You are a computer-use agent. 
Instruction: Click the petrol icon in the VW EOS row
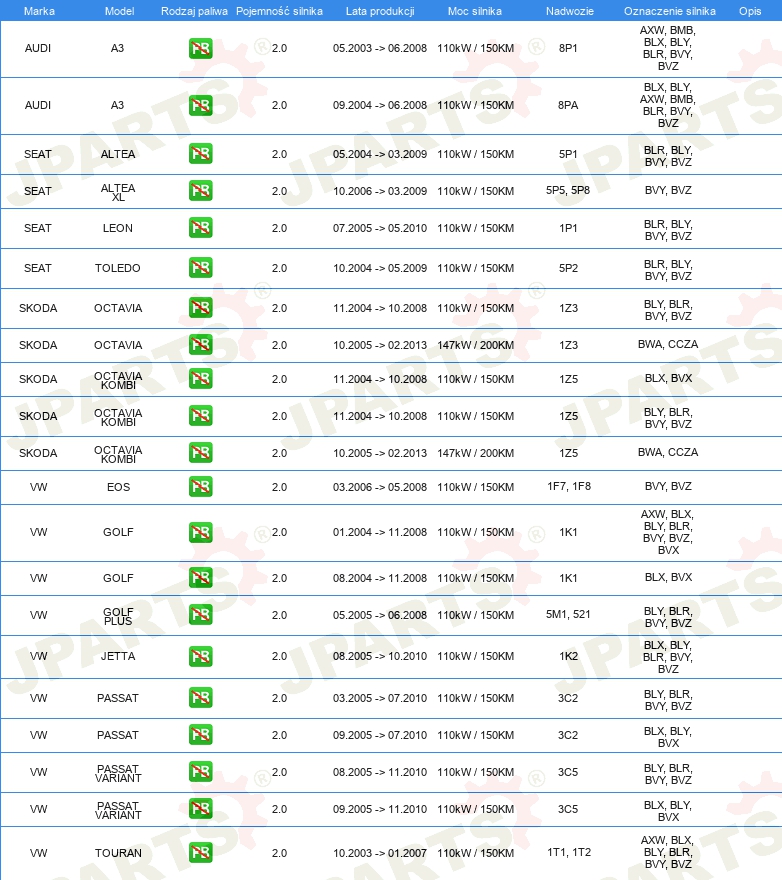point(200,487)
